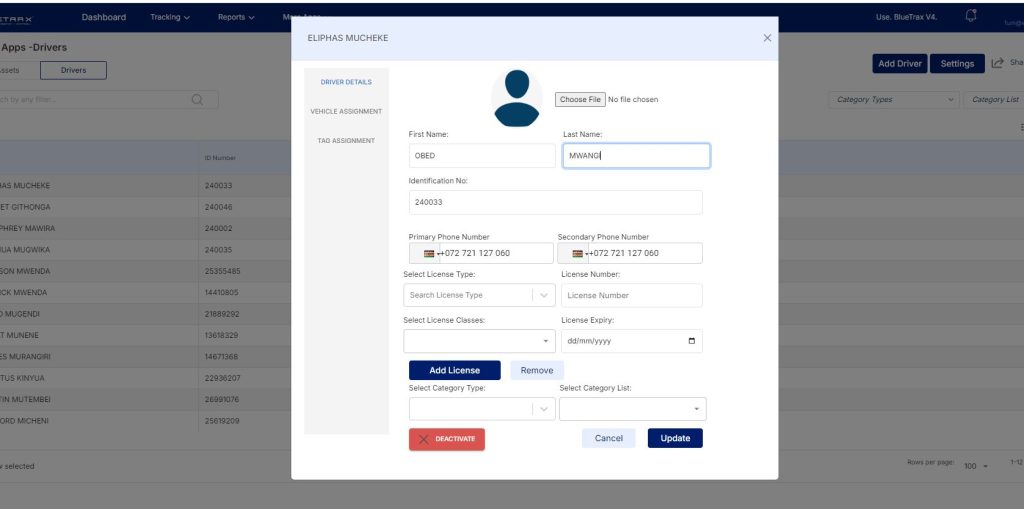1024x509 pixels.
Task: Click the Choose File button
Action: tap(580, 99)
